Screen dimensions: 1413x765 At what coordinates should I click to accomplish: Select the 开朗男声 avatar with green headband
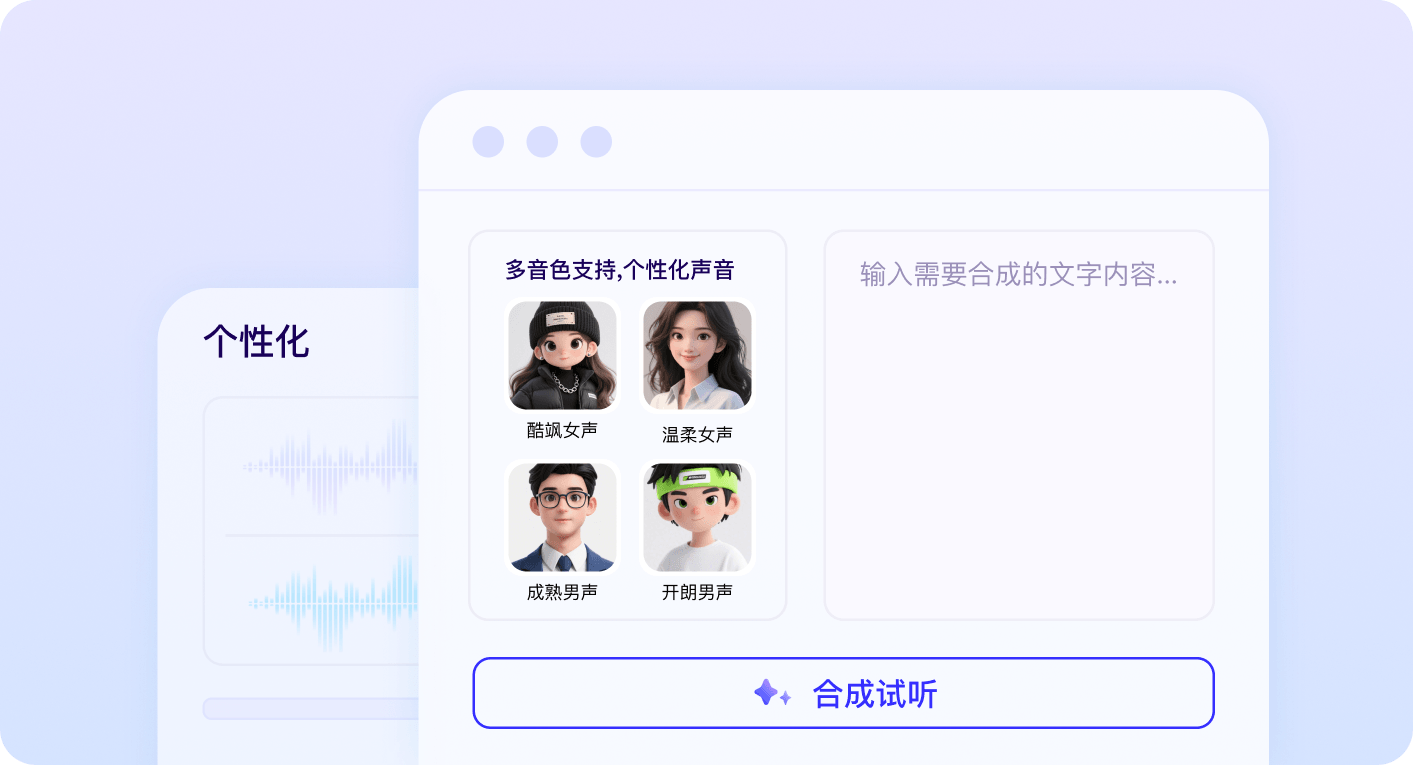(697, 517)
